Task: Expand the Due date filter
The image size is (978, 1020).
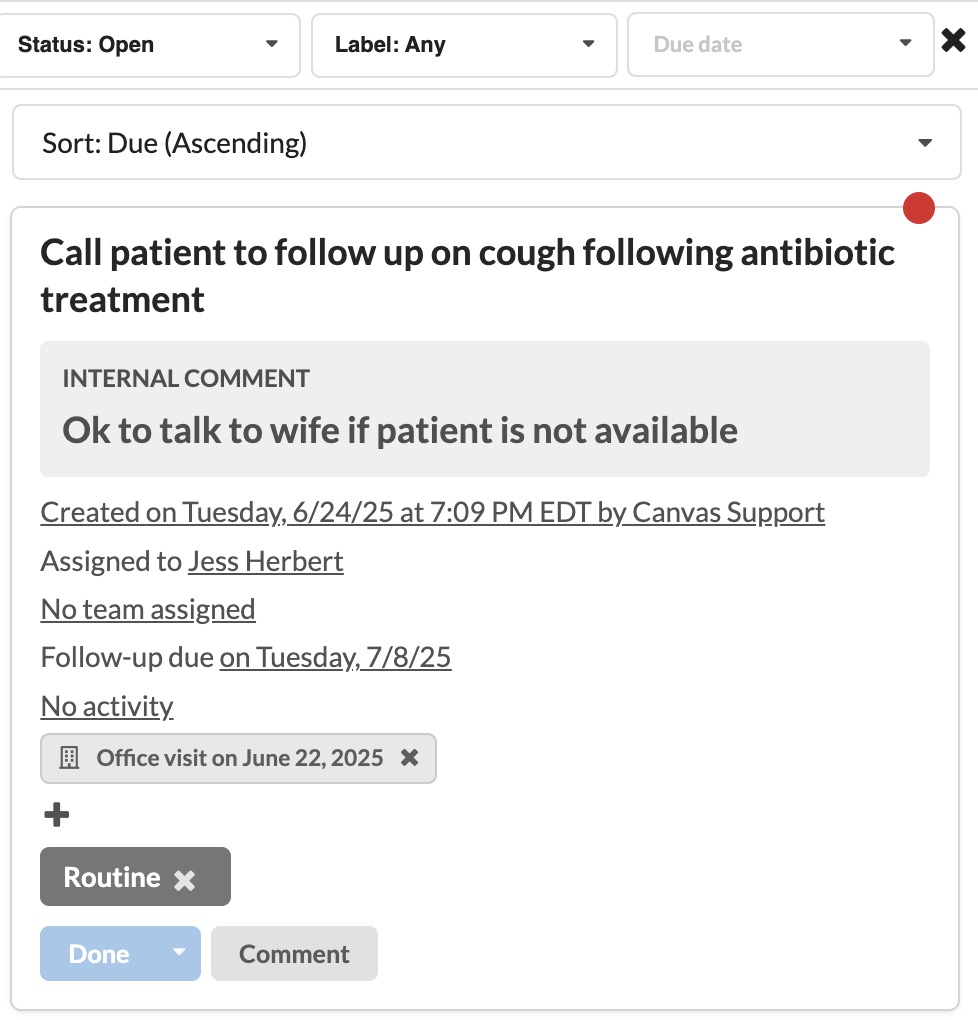Action: click(x=780, y=45)
